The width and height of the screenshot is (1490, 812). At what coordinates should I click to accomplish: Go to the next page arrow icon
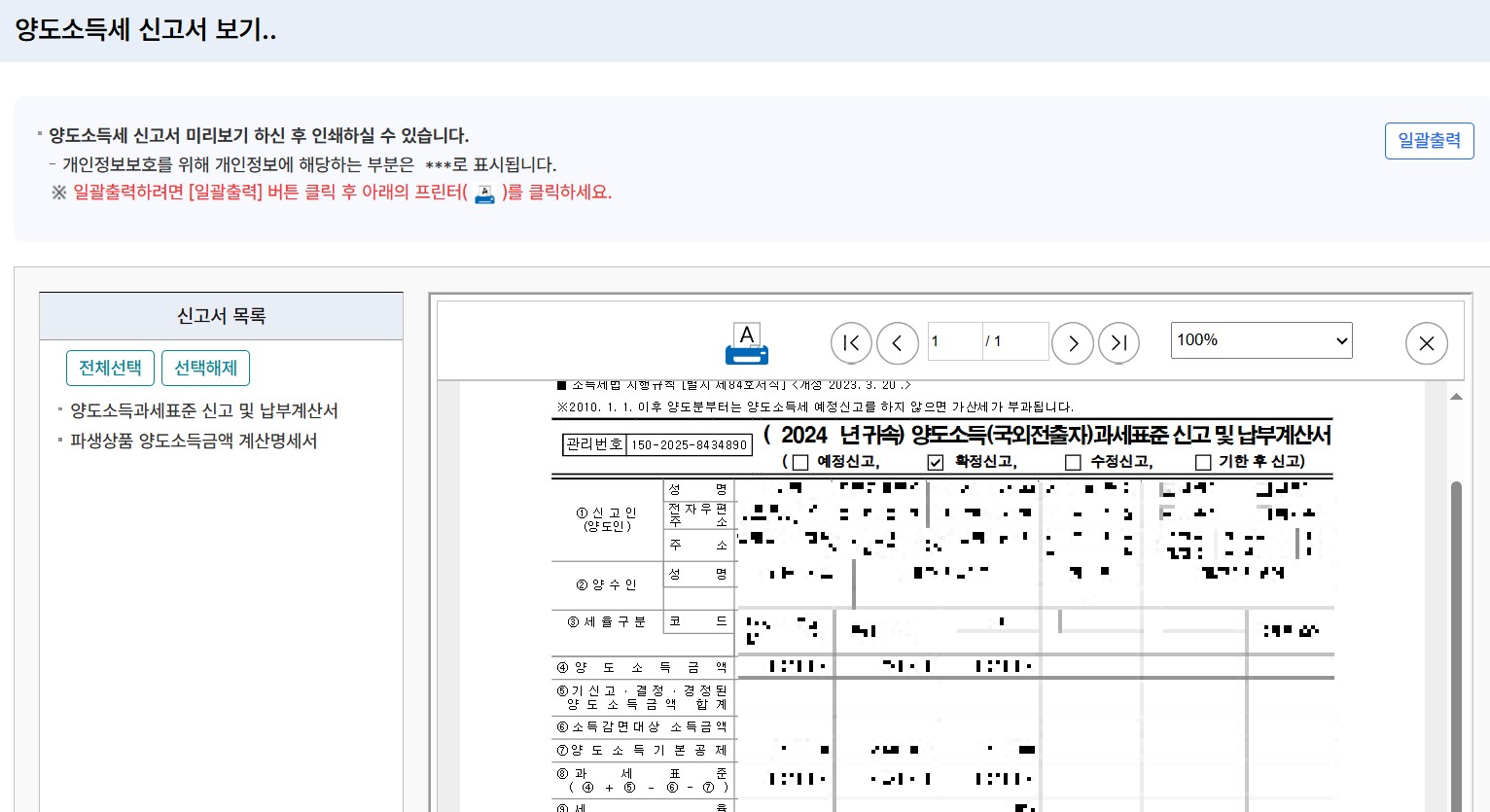[x=1073, y=342]
